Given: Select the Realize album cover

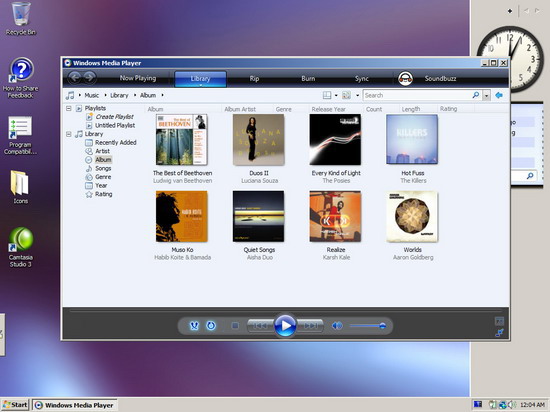Looking at the screenshot, I should pyautogui.click(x=335, y=216).
